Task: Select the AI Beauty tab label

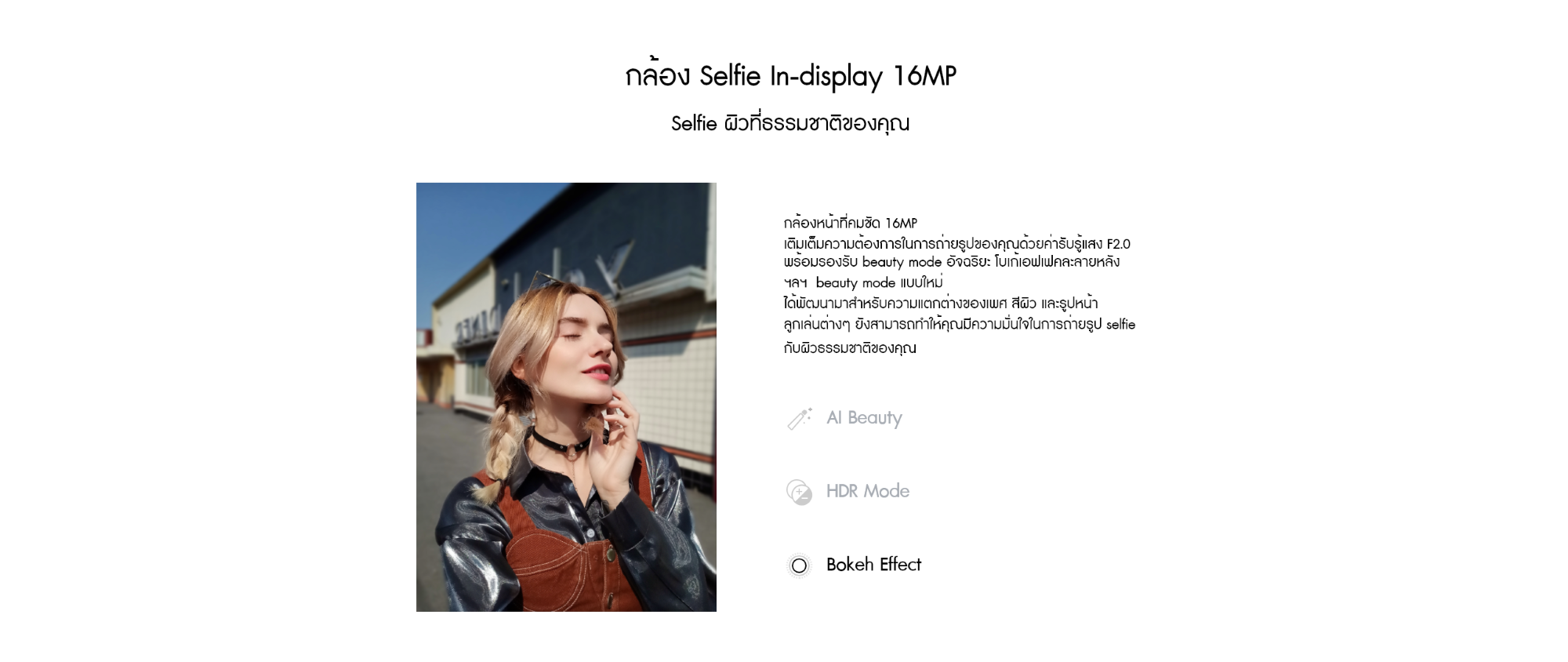Action: 864,418
